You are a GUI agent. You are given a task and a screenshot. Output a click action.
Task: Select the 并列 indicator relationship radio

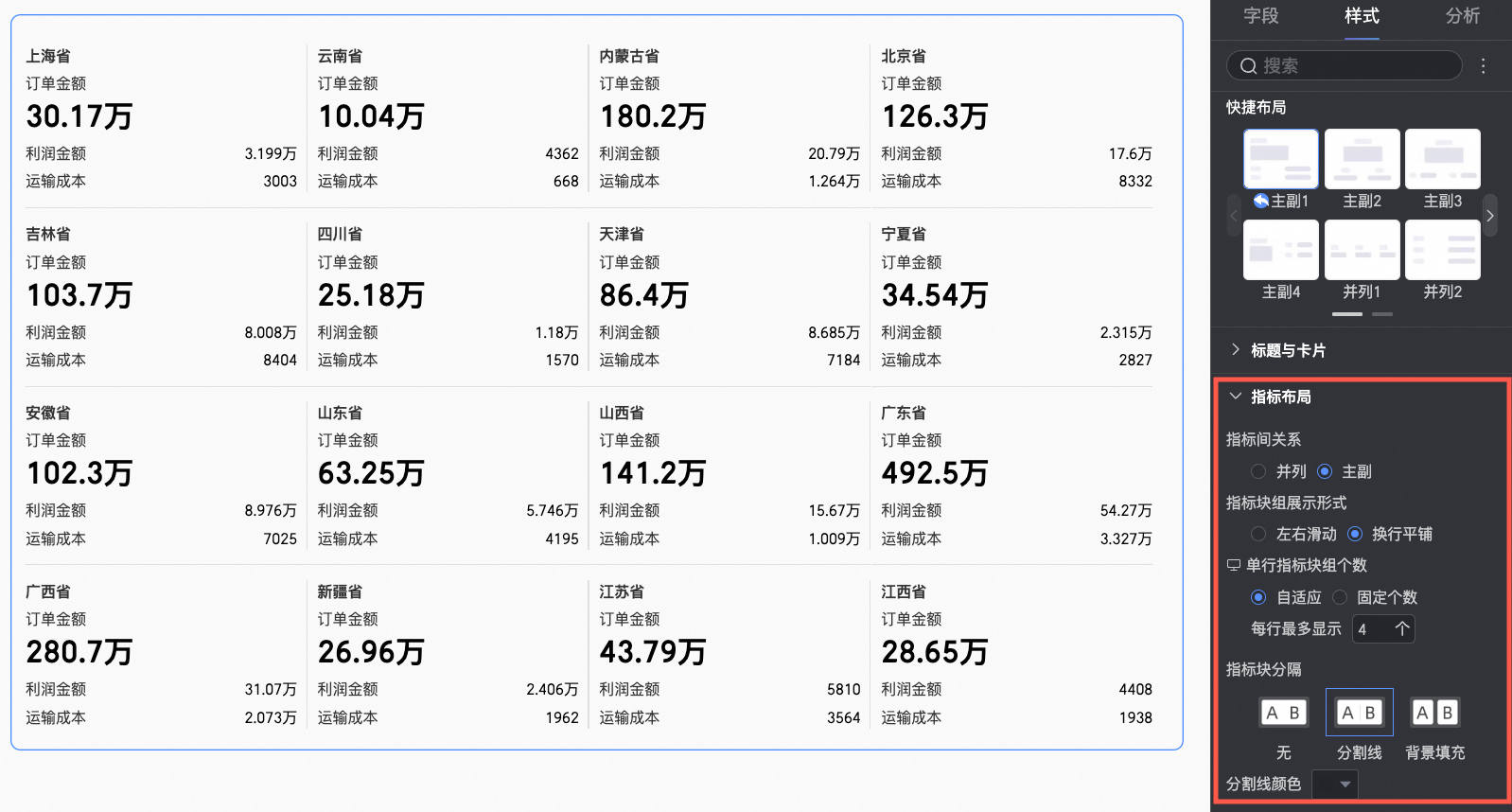1258,471
